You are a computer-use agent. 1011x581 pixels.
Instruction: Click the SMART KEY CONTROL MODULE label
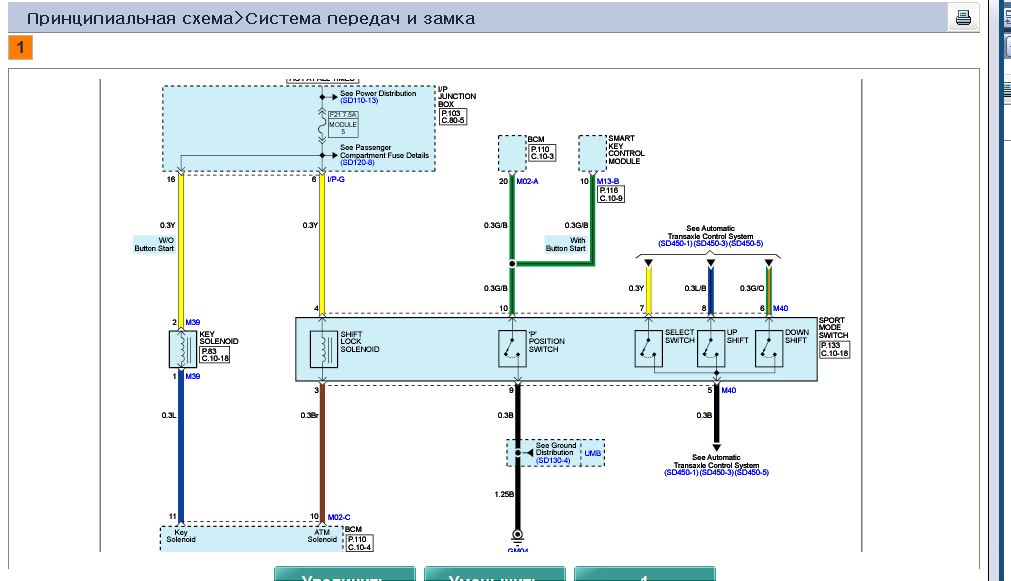click(x=626, y=150)
